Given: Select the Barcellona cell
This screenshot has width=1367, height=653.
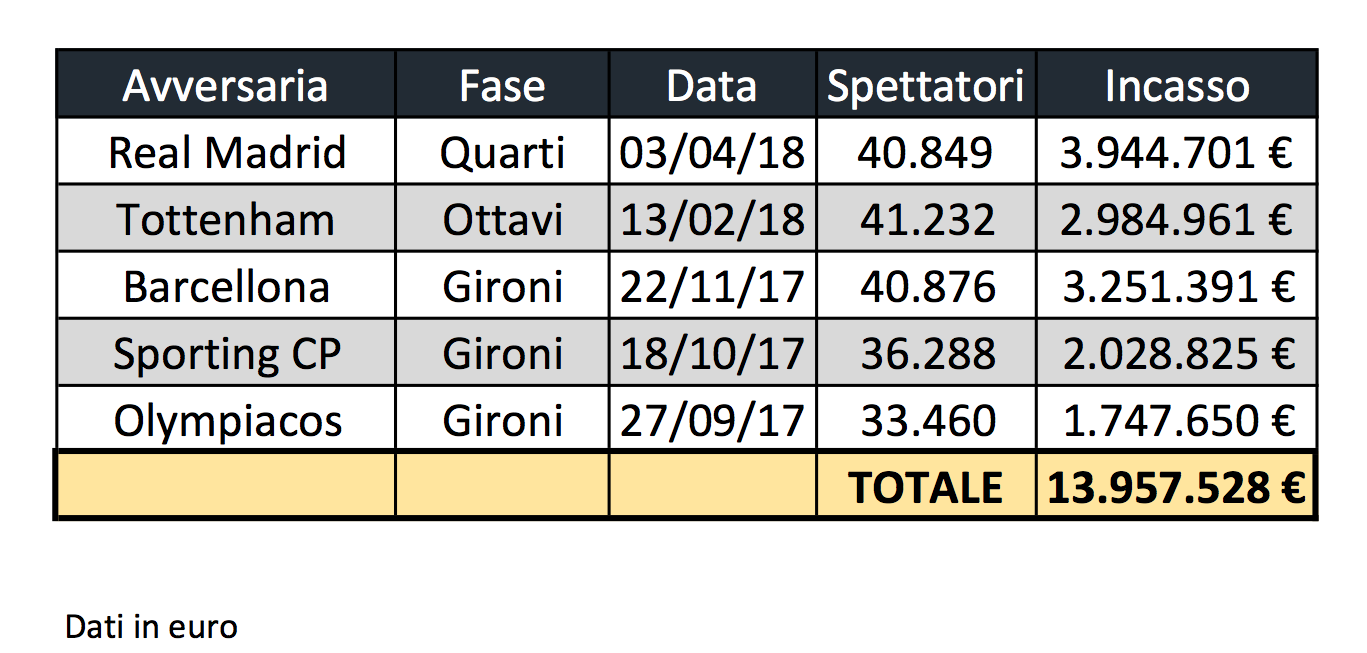Looking at the screenshot, I should point(226,287).
